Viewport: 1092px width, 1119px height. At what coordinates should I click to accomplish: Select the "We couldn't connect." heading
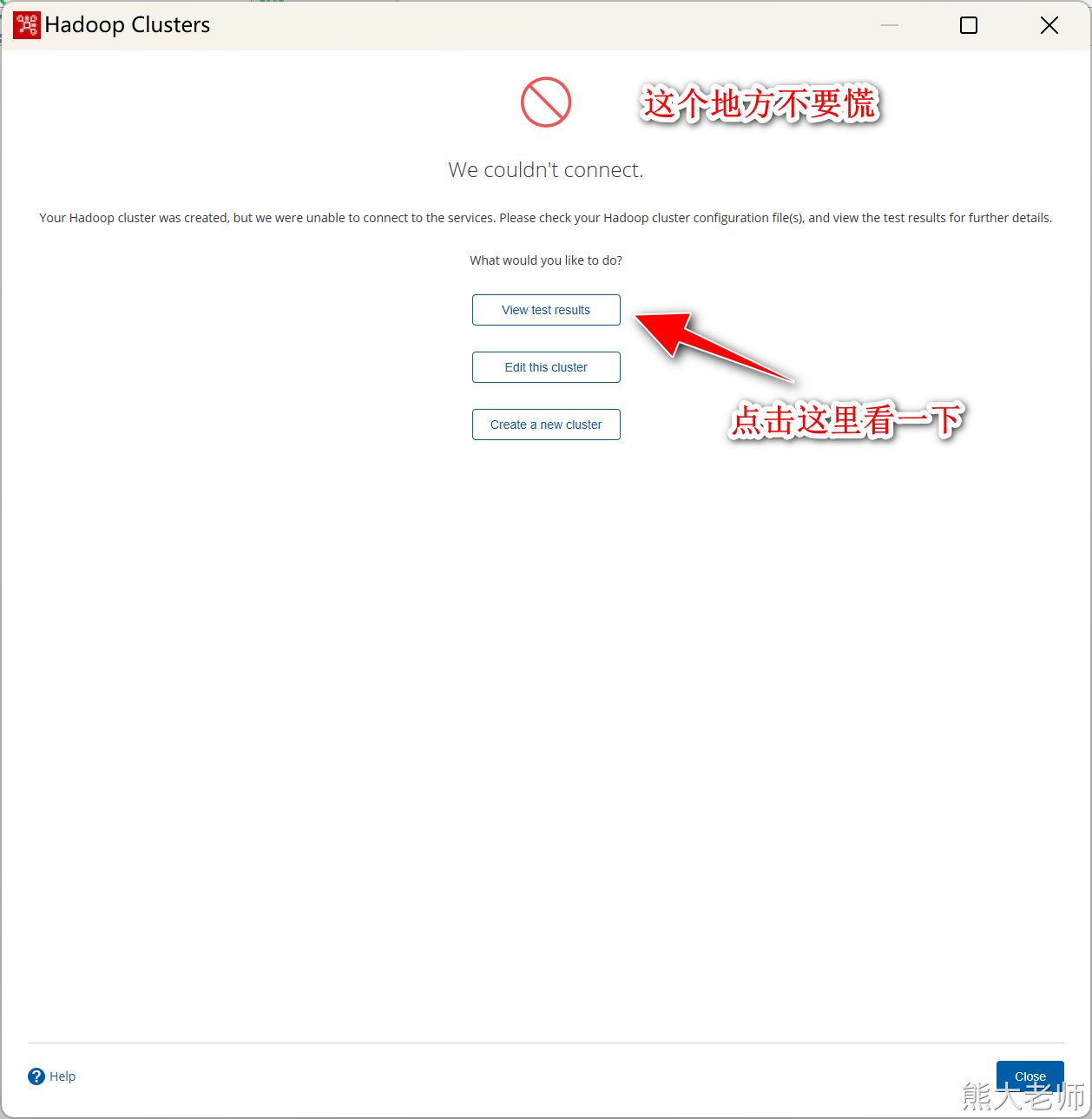click(546, 170)
